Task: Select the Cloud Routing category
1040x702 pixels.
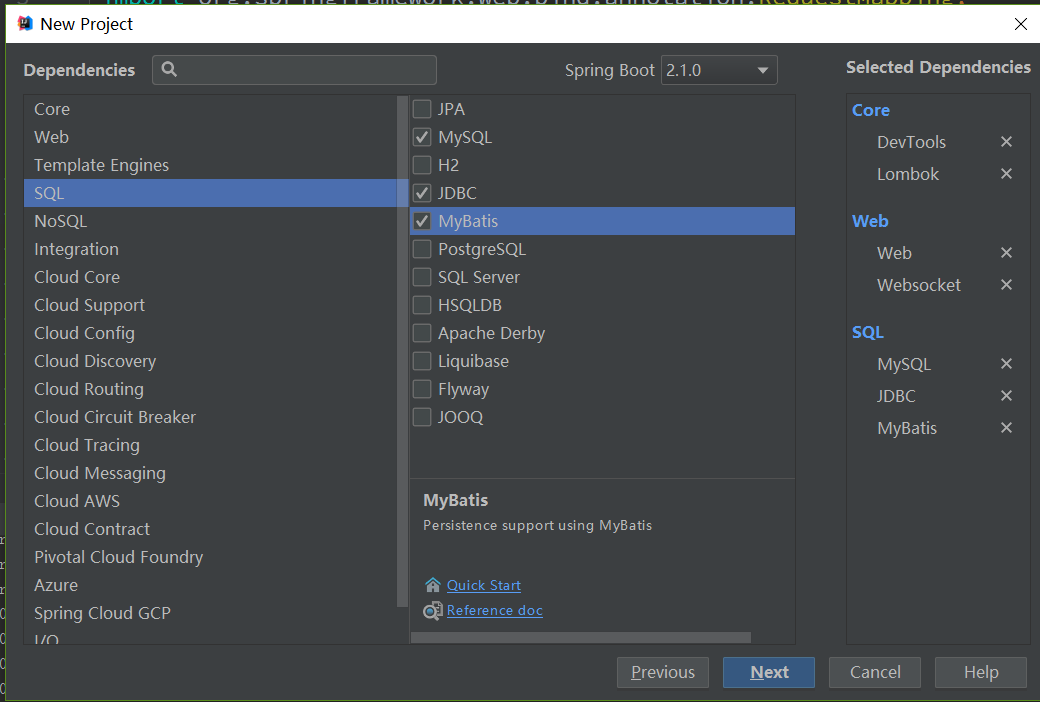Action: [210, 389]
